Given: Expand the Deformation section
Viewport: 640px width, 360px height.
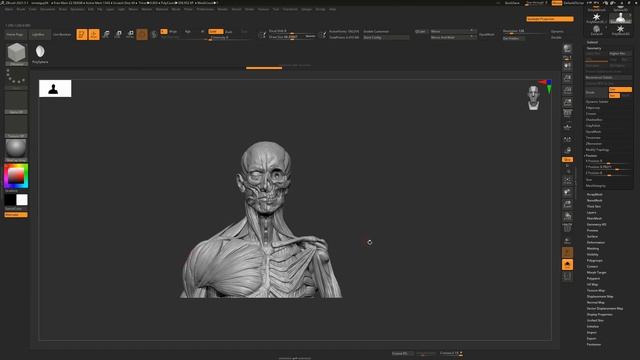Looking at the screenshot, I should tap(596, 242).
